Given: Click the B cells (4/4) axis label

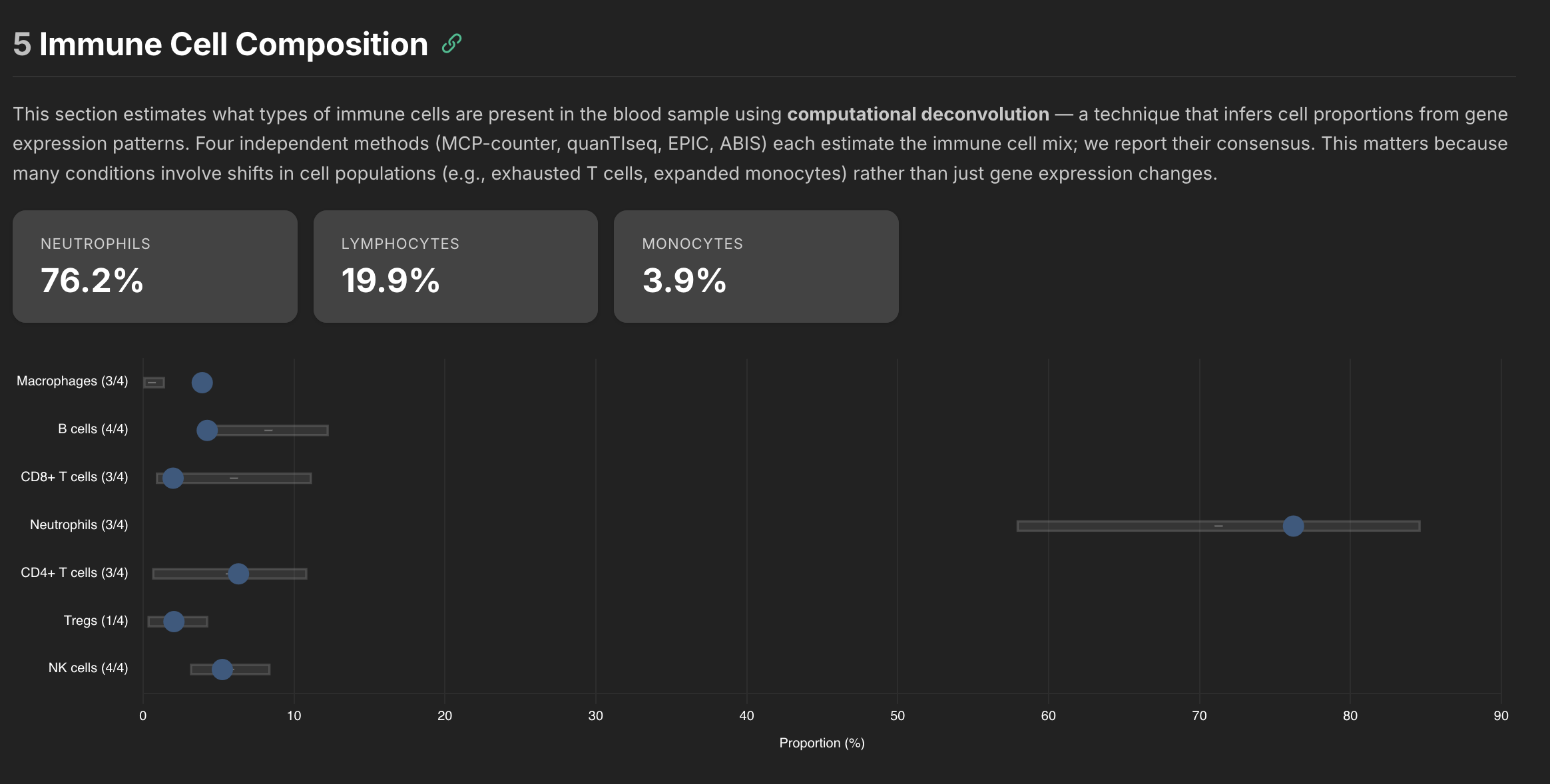Looking at the screenshot, I should tap(93, 429).
